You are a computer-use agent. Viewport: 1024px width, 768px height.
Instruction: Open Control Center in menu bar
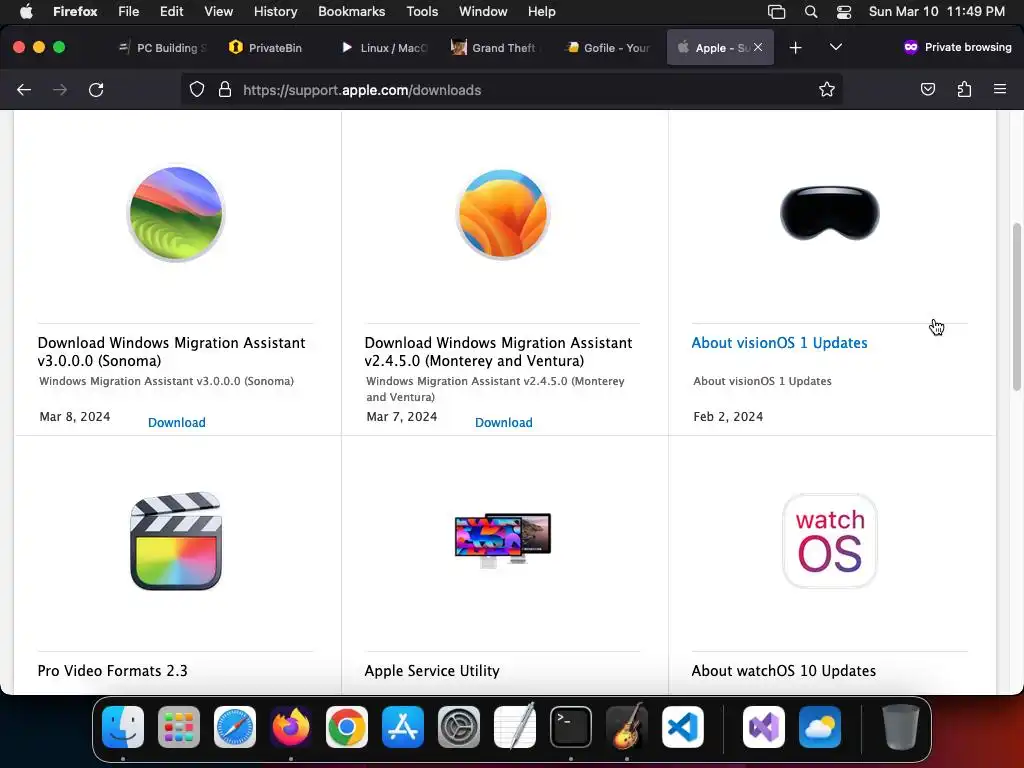pyautogui.click(x=844, y=11)
